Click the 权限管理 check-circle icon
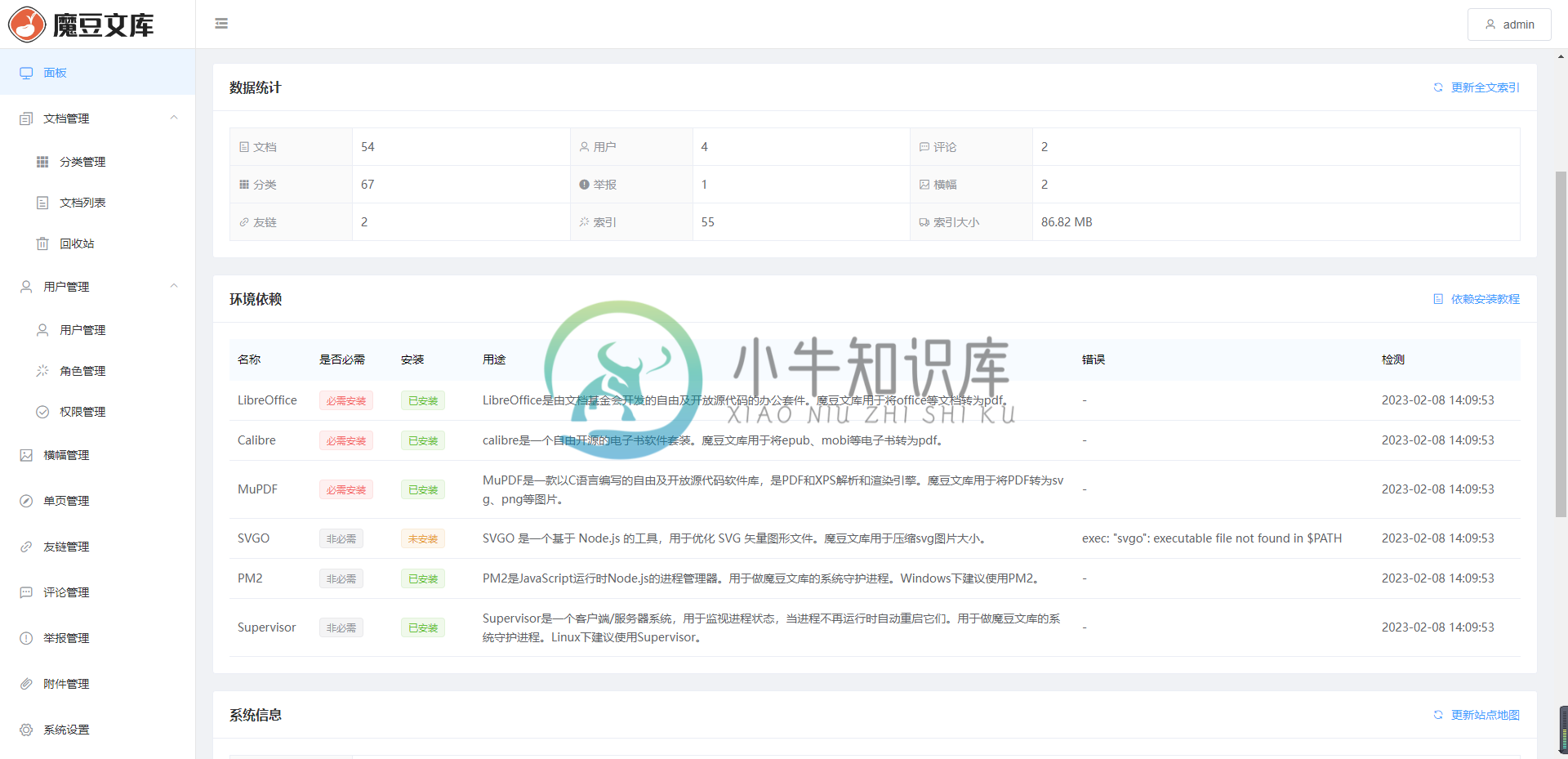This screenshot has height=759, width=1568. click(42, 412)
